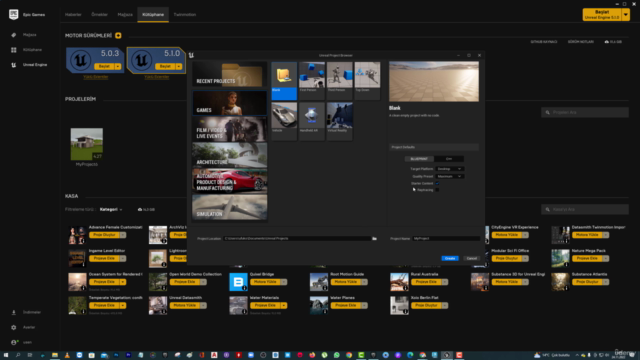640x360 pixels.
Task: Open the Target Platform dropdown
Action: [449, 169]
